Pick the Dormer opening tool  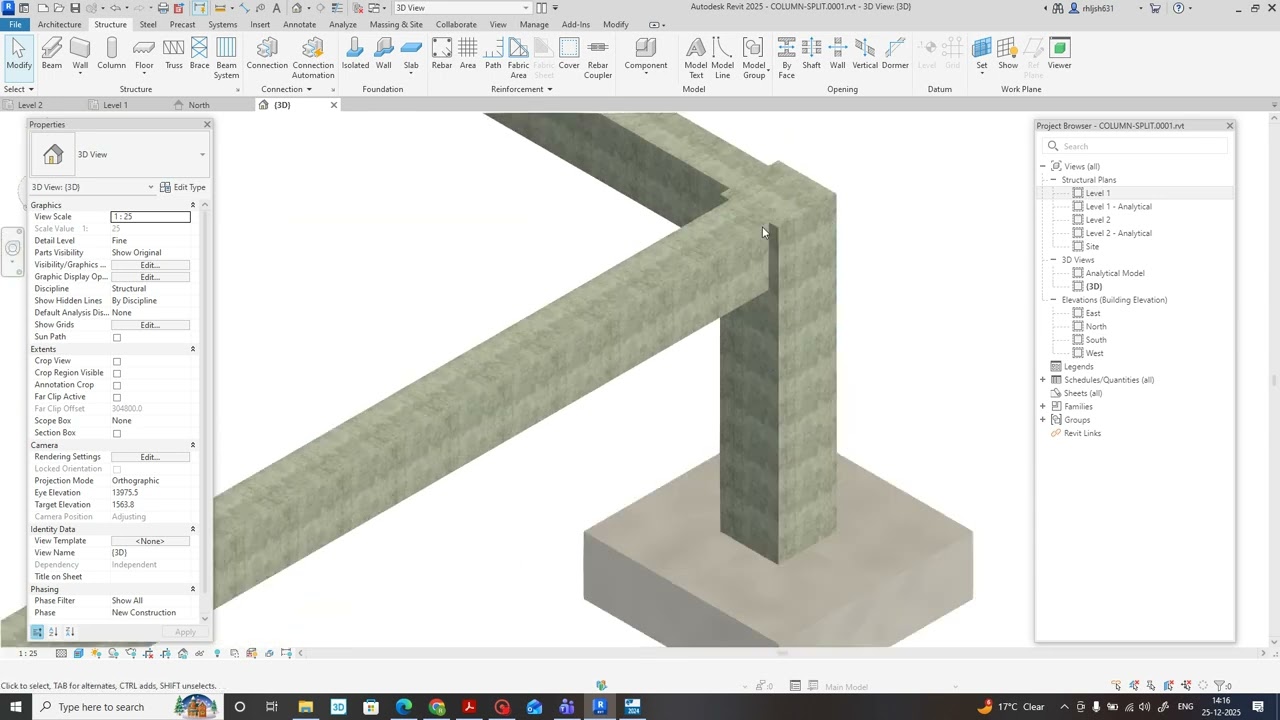[895, 54]
